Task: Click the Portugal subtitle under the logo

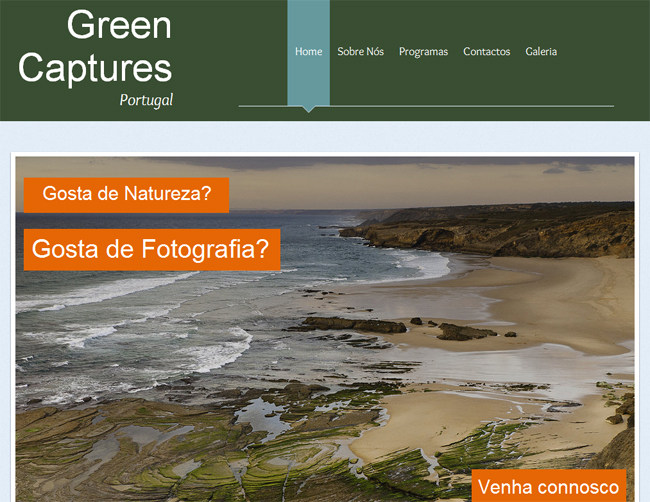Action: [x=146, y=100]
